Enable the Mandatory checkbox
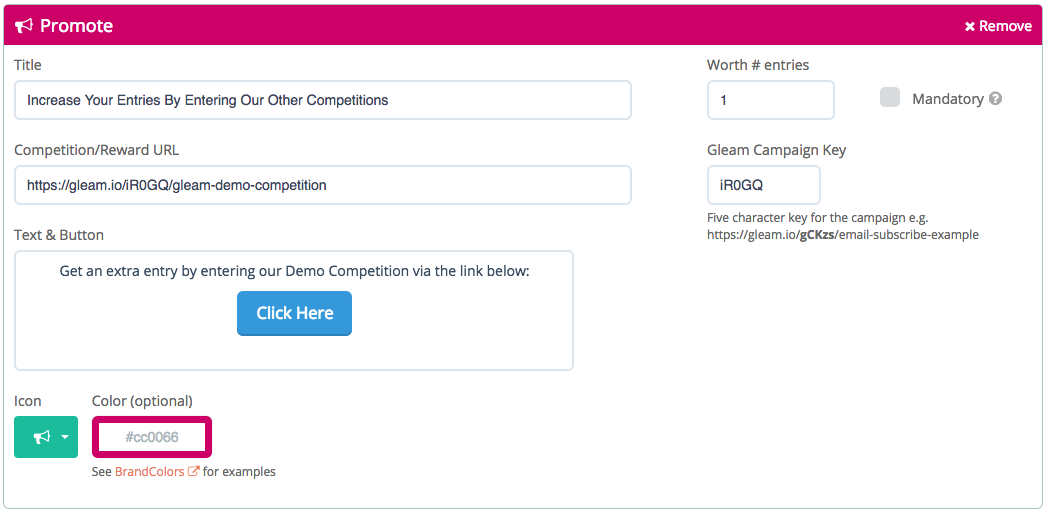Screen dimensions: 1046x513 click(890, 98)
